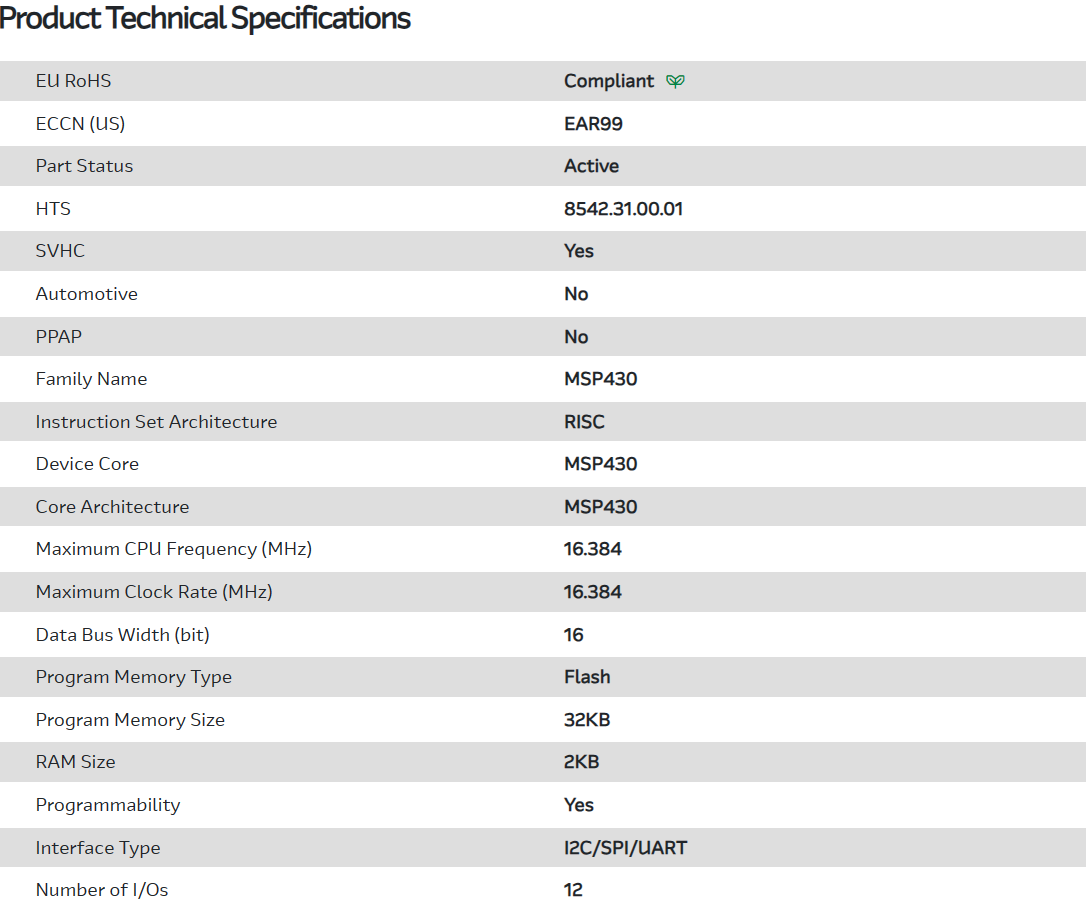Click the Core Architecture label

(112, 507)
